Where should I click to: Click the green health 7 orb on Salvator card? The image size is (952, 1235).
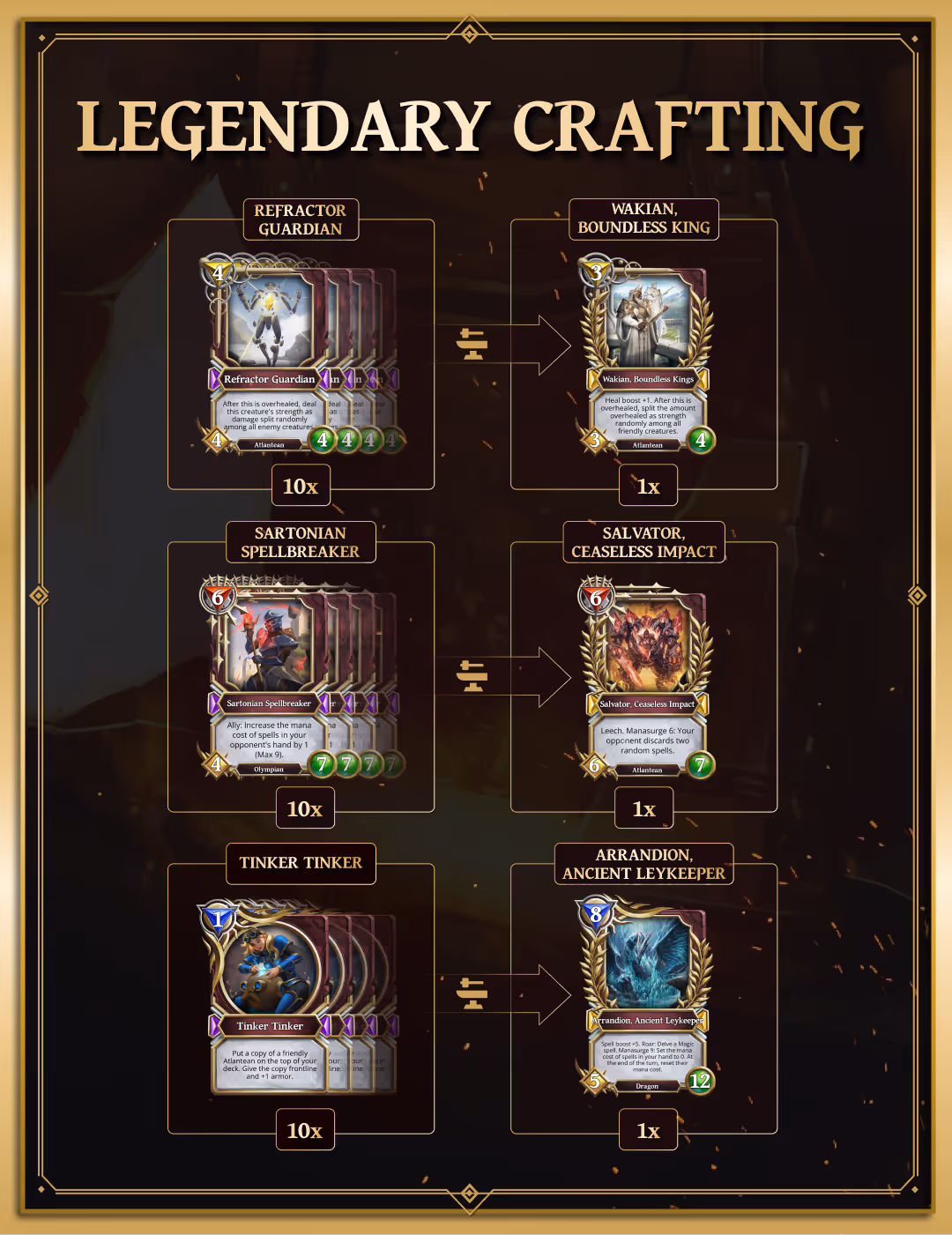(700, 765)
